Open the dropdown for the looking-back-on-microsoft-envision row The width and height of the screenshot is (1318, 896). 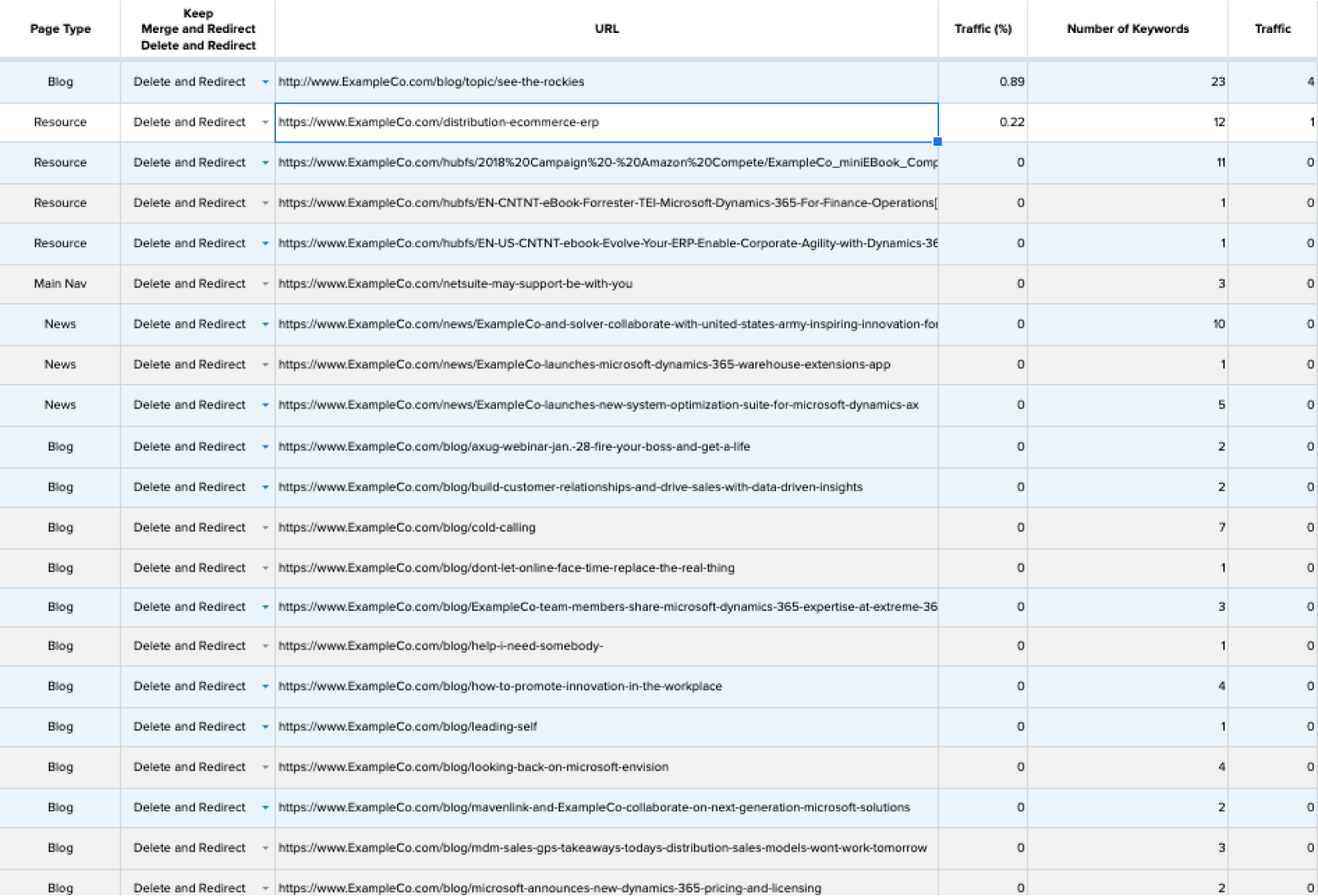click(265, 768)
